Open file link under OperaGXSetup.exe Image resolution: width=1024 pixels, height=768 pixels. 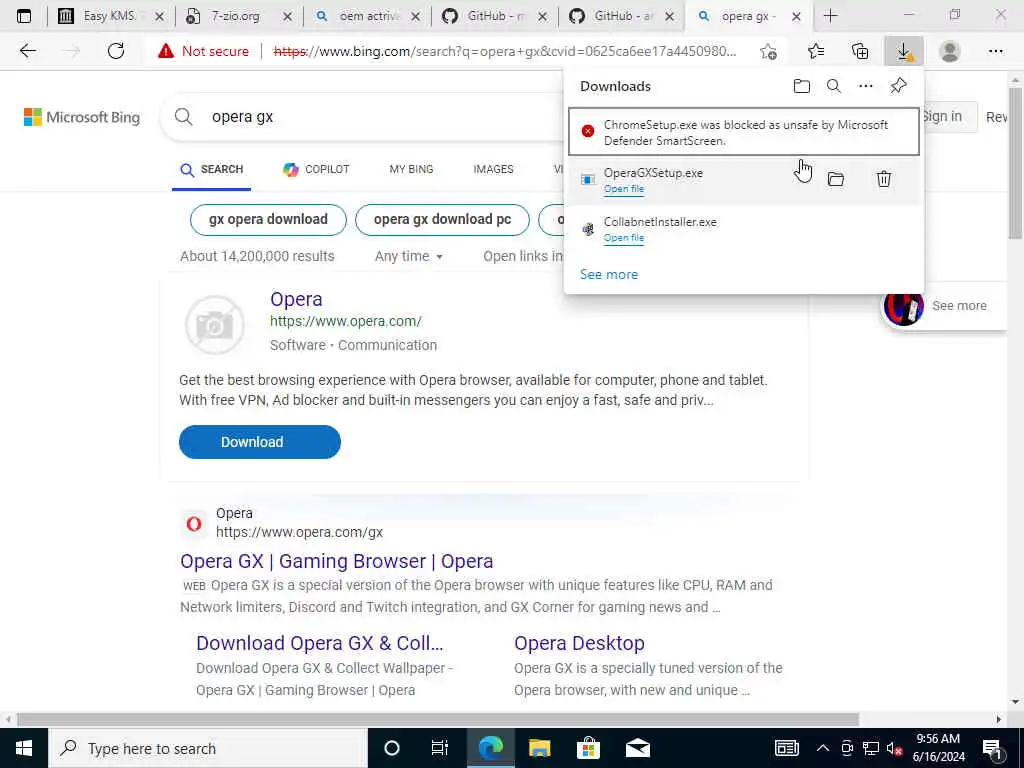(624, 189)
